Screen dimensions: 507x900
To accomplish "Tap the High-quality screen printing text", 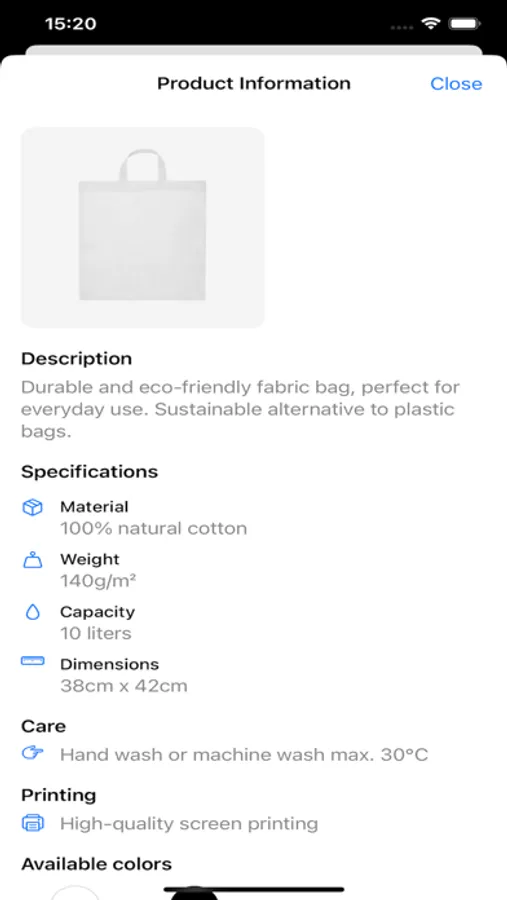I will pos(189,824).
